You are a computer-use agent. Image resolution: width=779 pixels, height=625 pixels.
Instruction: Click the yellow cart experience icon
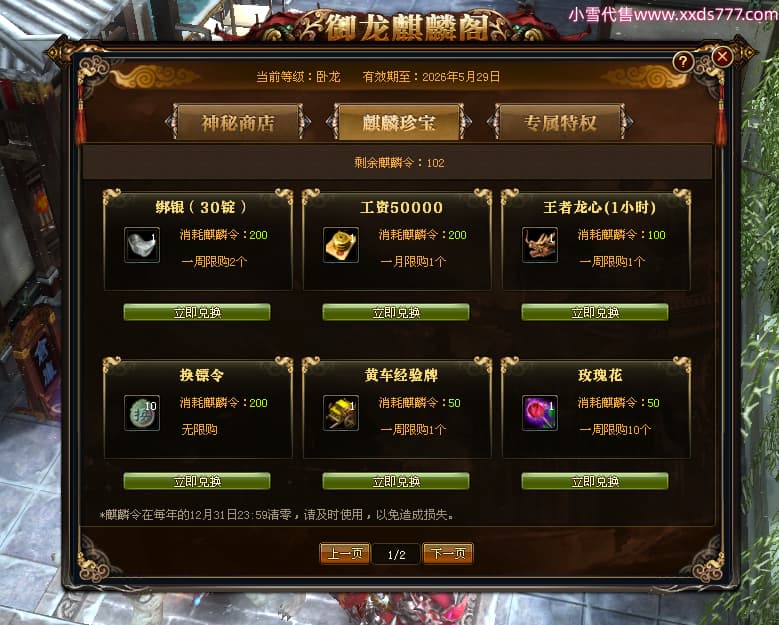pyautogui.click(x=341, y=413)
